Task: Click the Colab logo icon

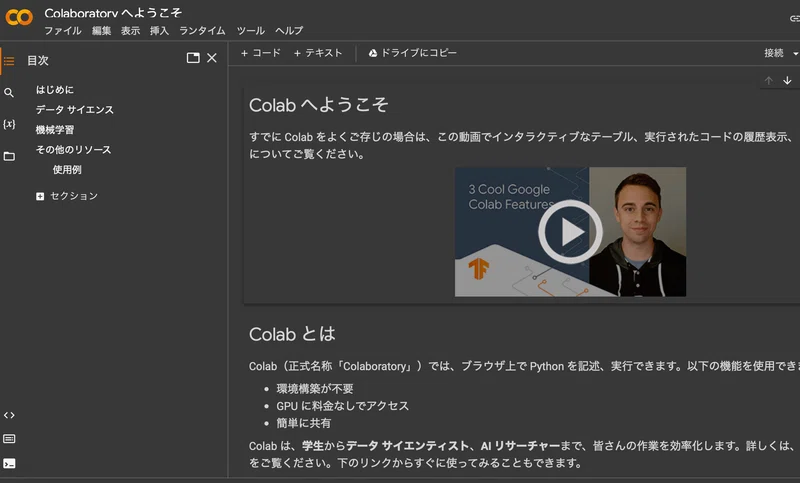Action: click(19, 17)
